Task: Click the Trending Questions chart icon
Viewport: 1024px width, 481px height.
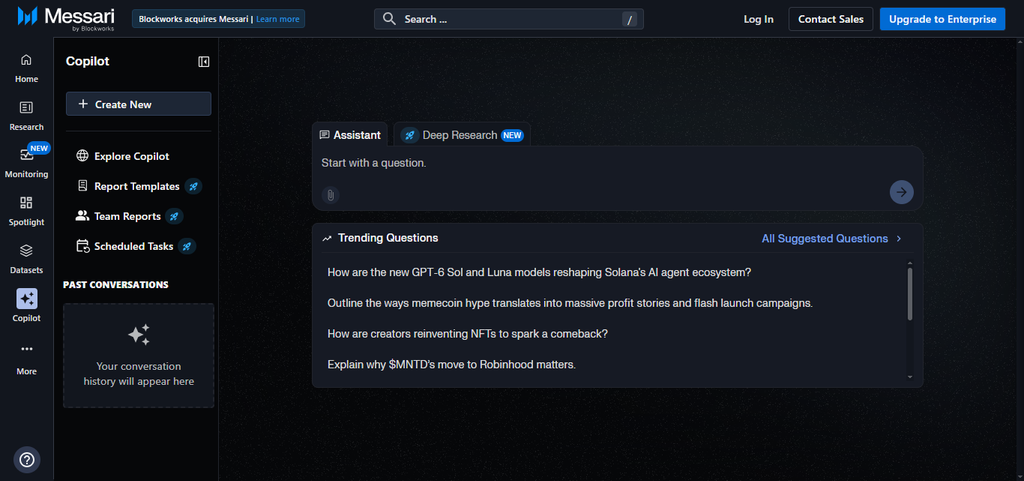Action: 327,238
